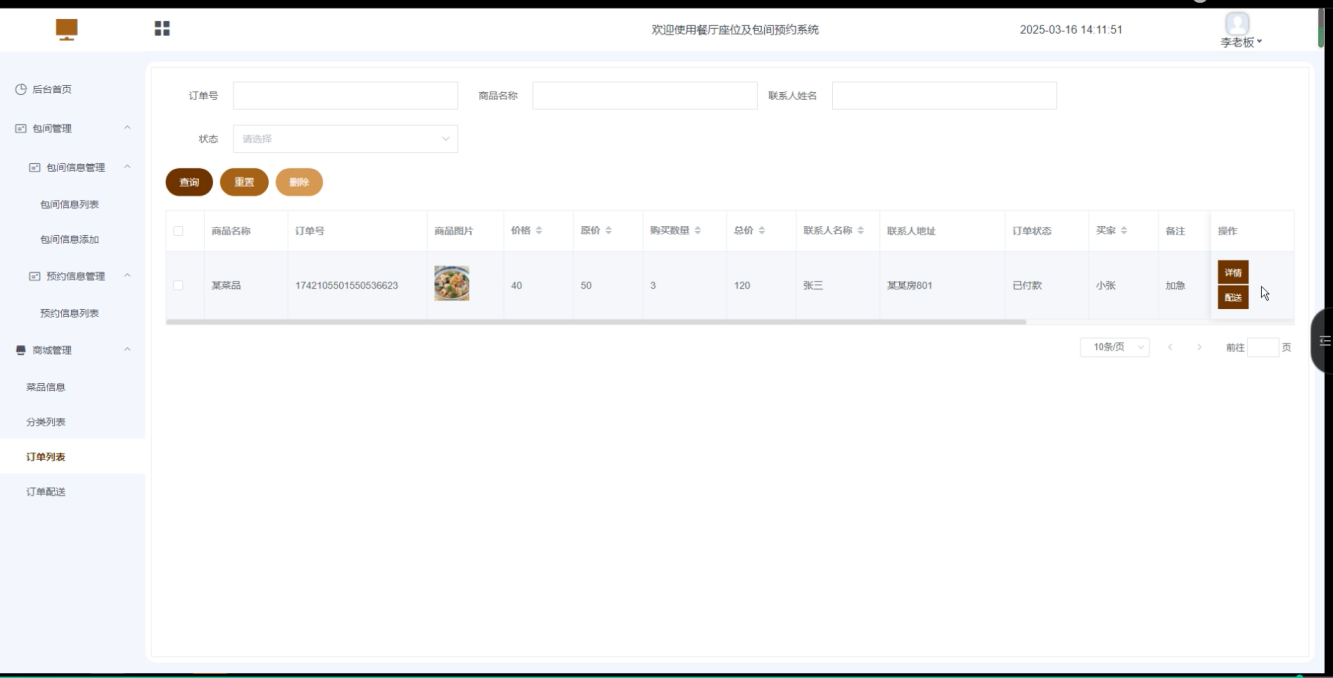Screen dimensions: 1333x678
Task: Sort by 购买数量 column sort arrows
Action: point(698,231)
